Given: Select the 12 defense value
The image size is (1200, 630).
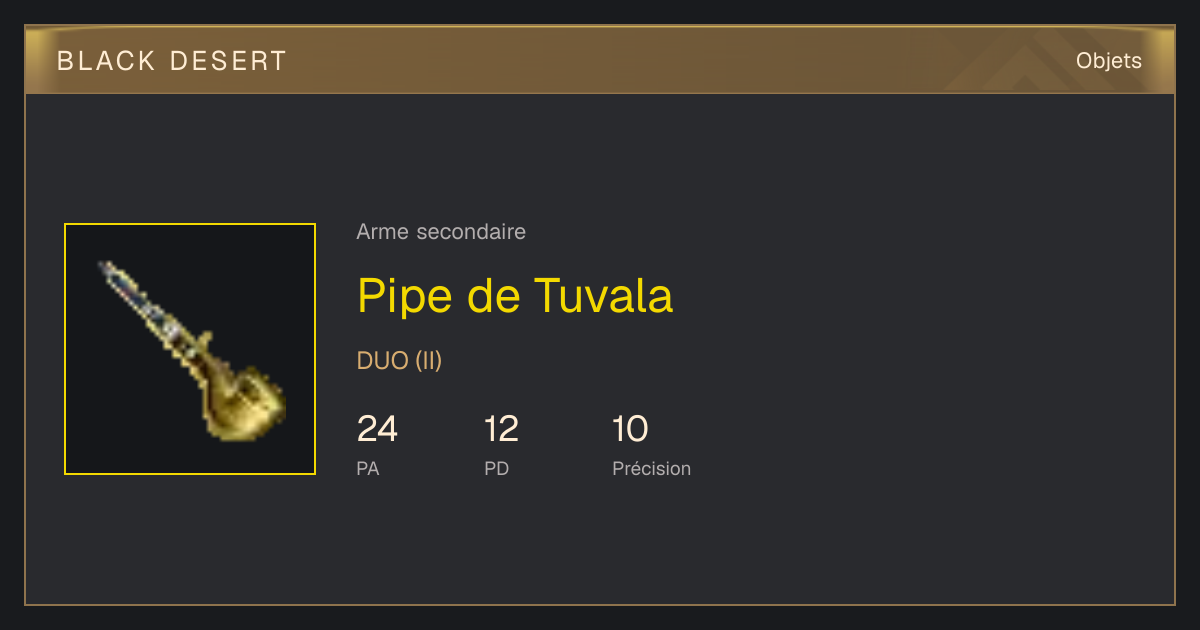Looking at the screenshot, I should [x=501, y=429].
